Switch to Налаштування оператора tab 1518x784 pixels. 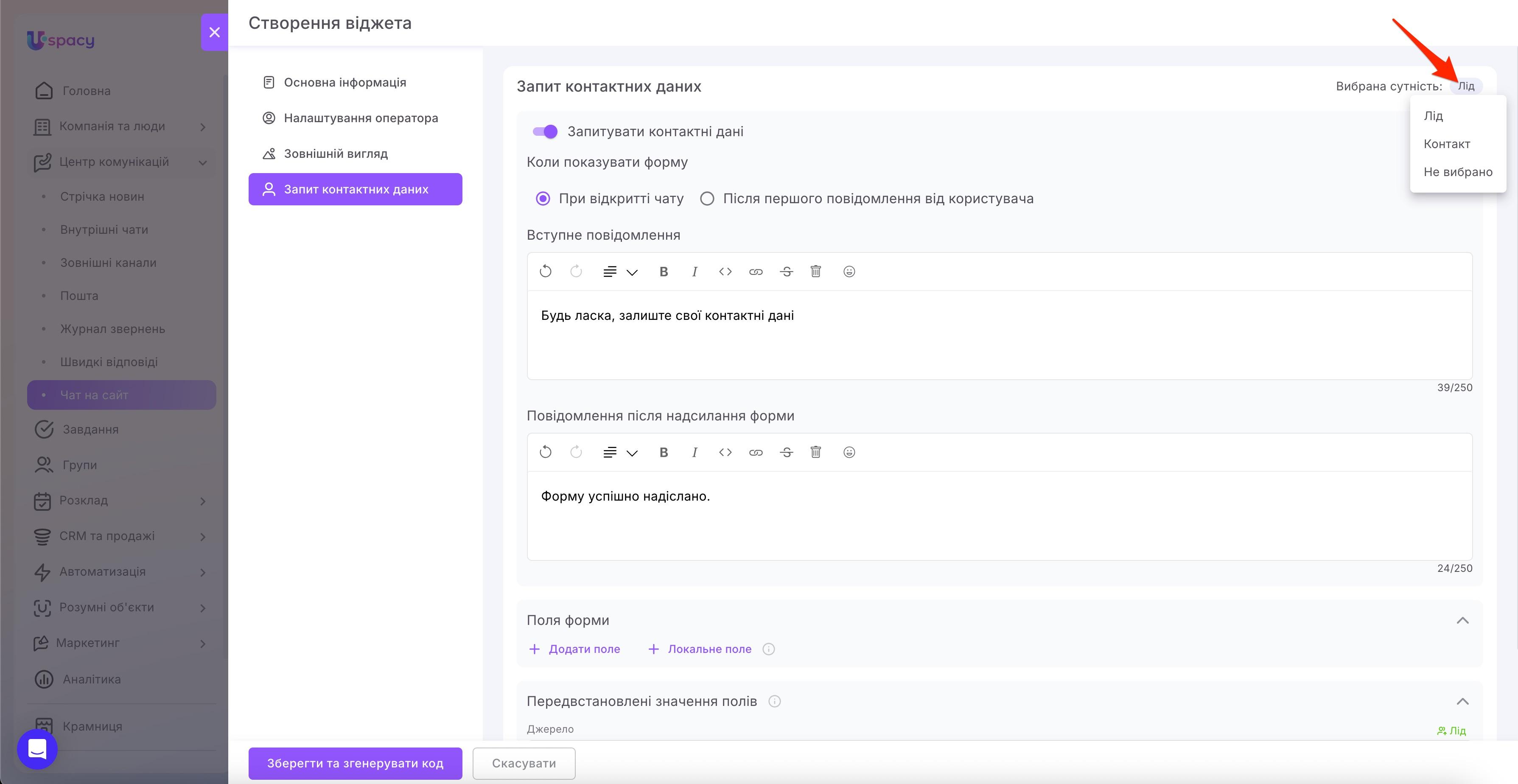pos(356,118)
